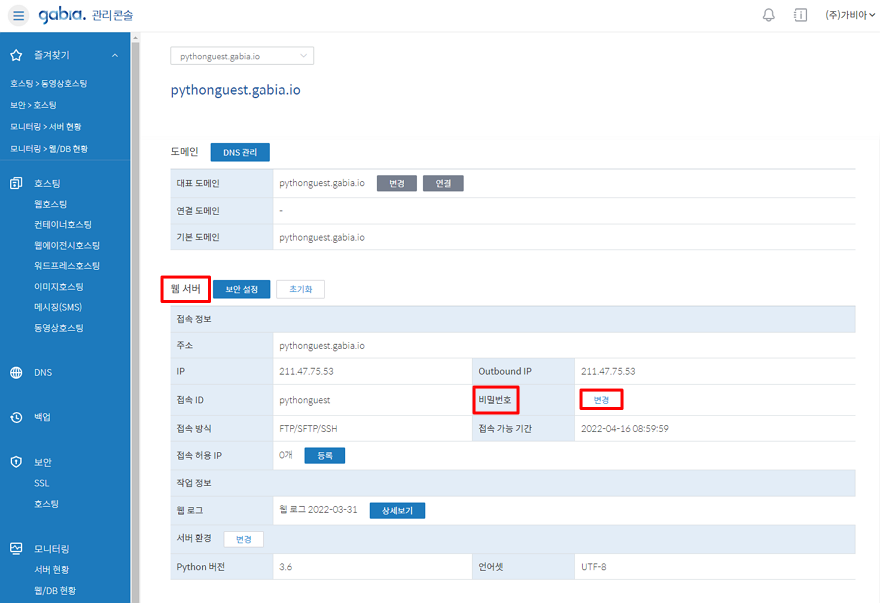880x603 pixels.
Task: Click the 언어셋 value UTF-8
Action: 594,567
